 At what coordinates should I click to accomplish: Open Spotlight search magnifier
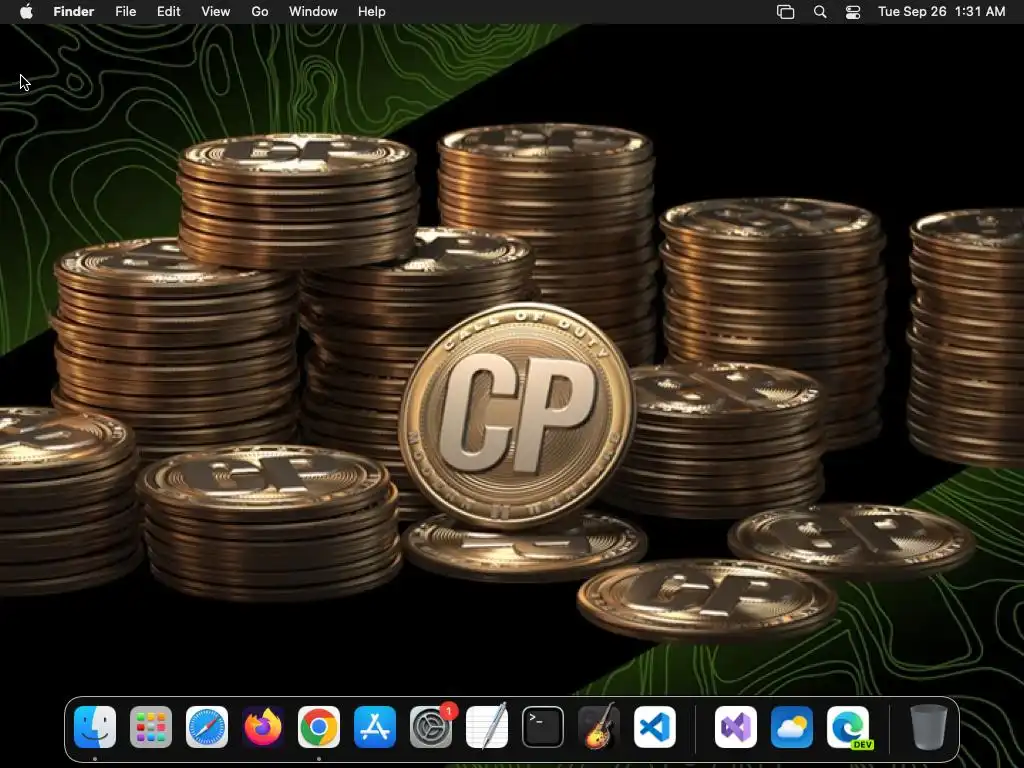point(820,12)
